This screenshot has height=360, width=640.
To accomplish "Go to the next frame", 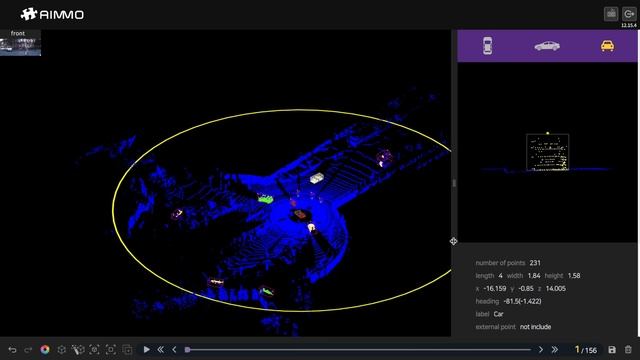I will click(541, 350).
